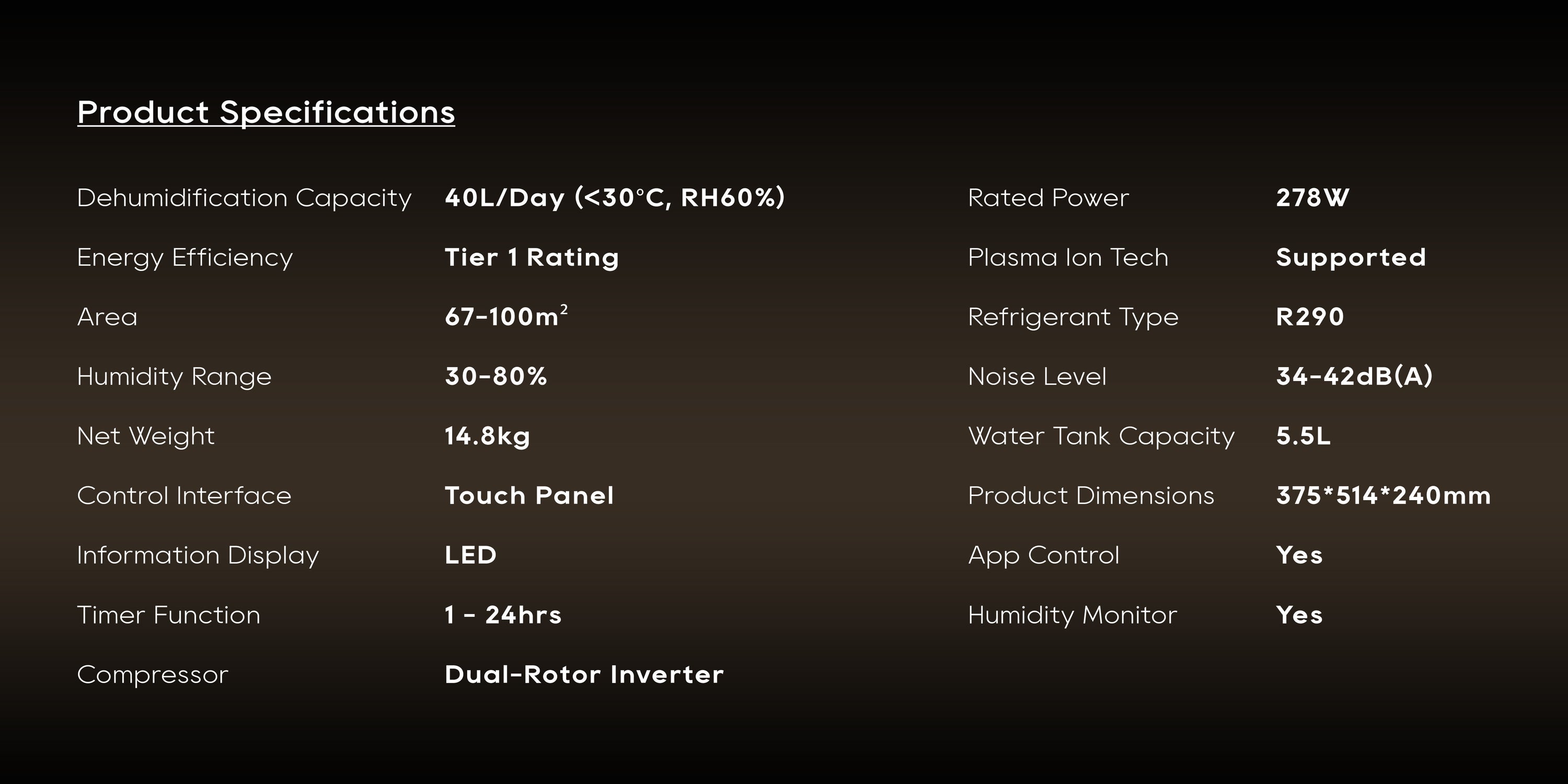Click the Information Display label

click(x=198, y=555)
